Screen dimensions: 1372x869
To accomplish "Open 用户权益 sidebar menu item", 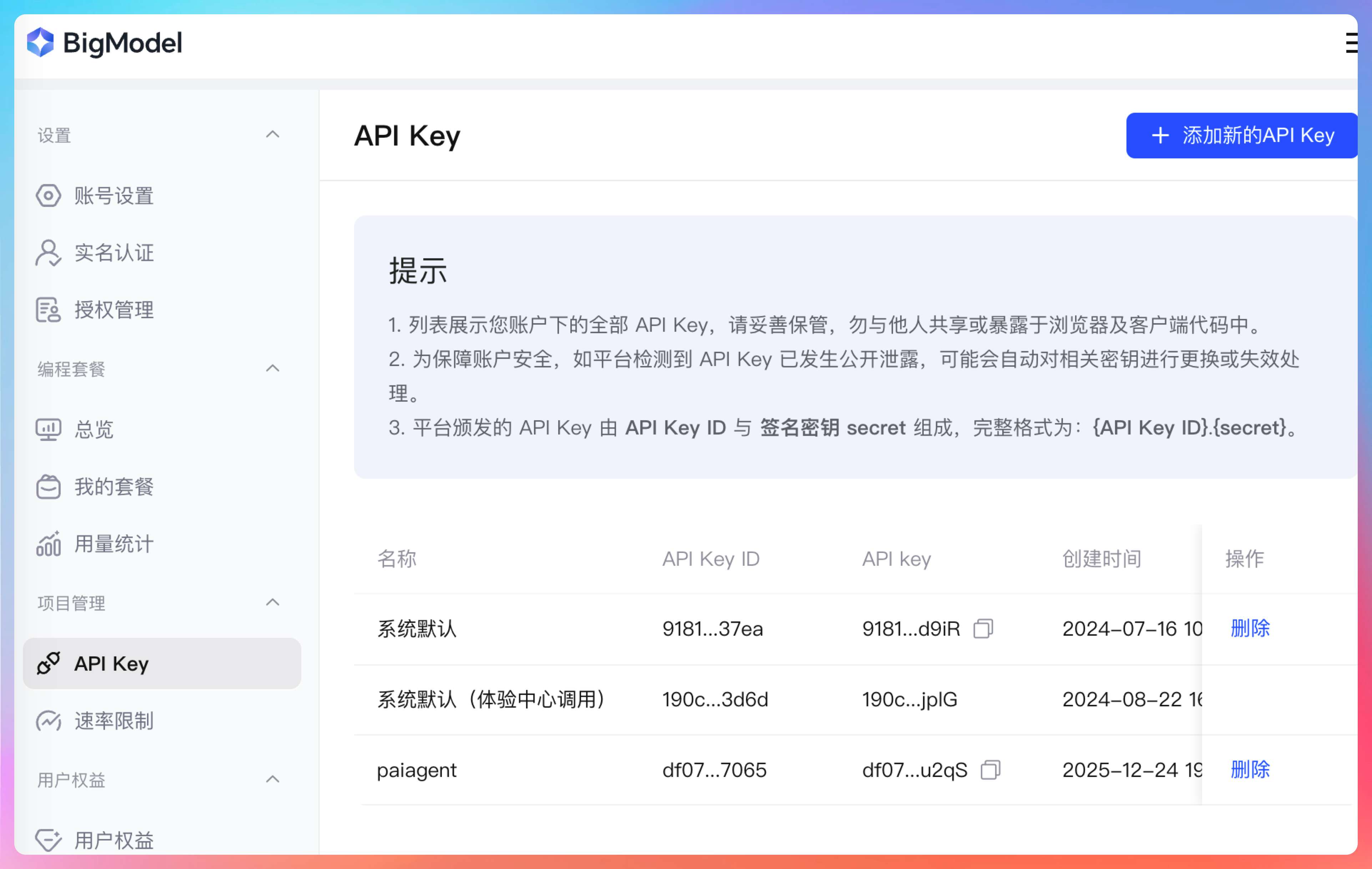I will pyautogui.click(x=114, y=840).
